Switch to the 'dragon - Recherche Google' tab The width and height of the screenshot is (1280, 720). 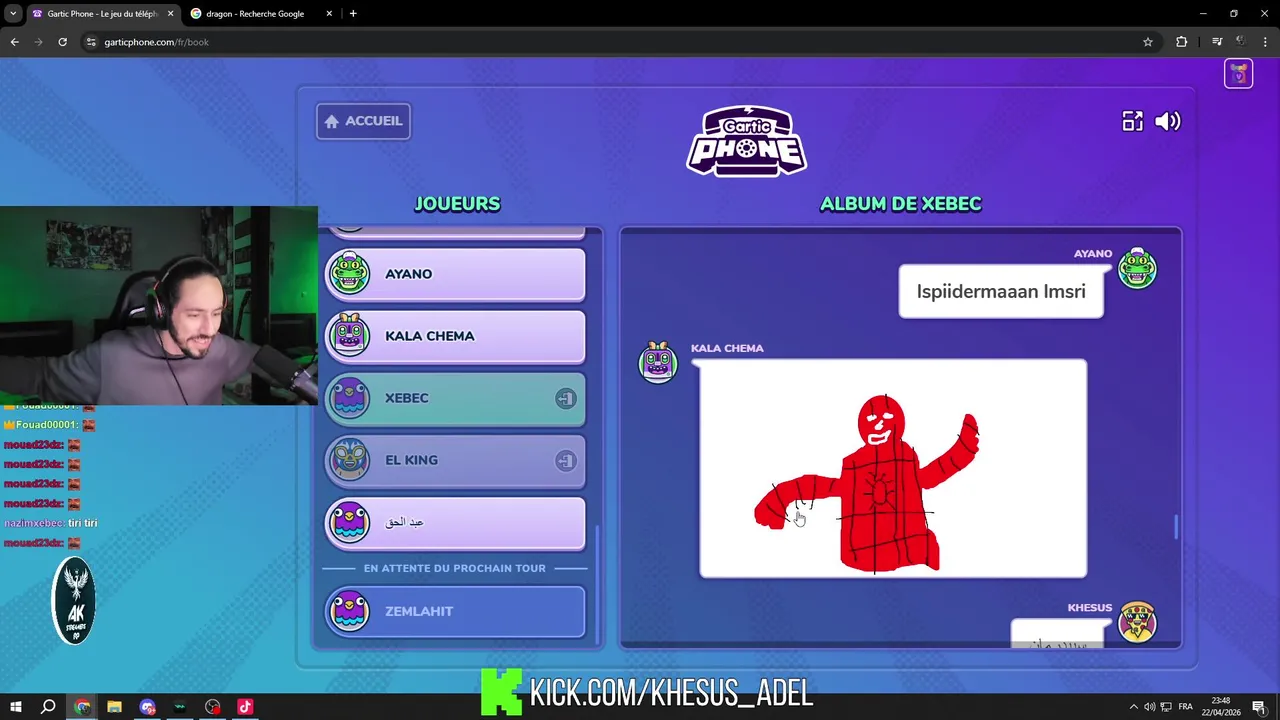coord(262,14)
